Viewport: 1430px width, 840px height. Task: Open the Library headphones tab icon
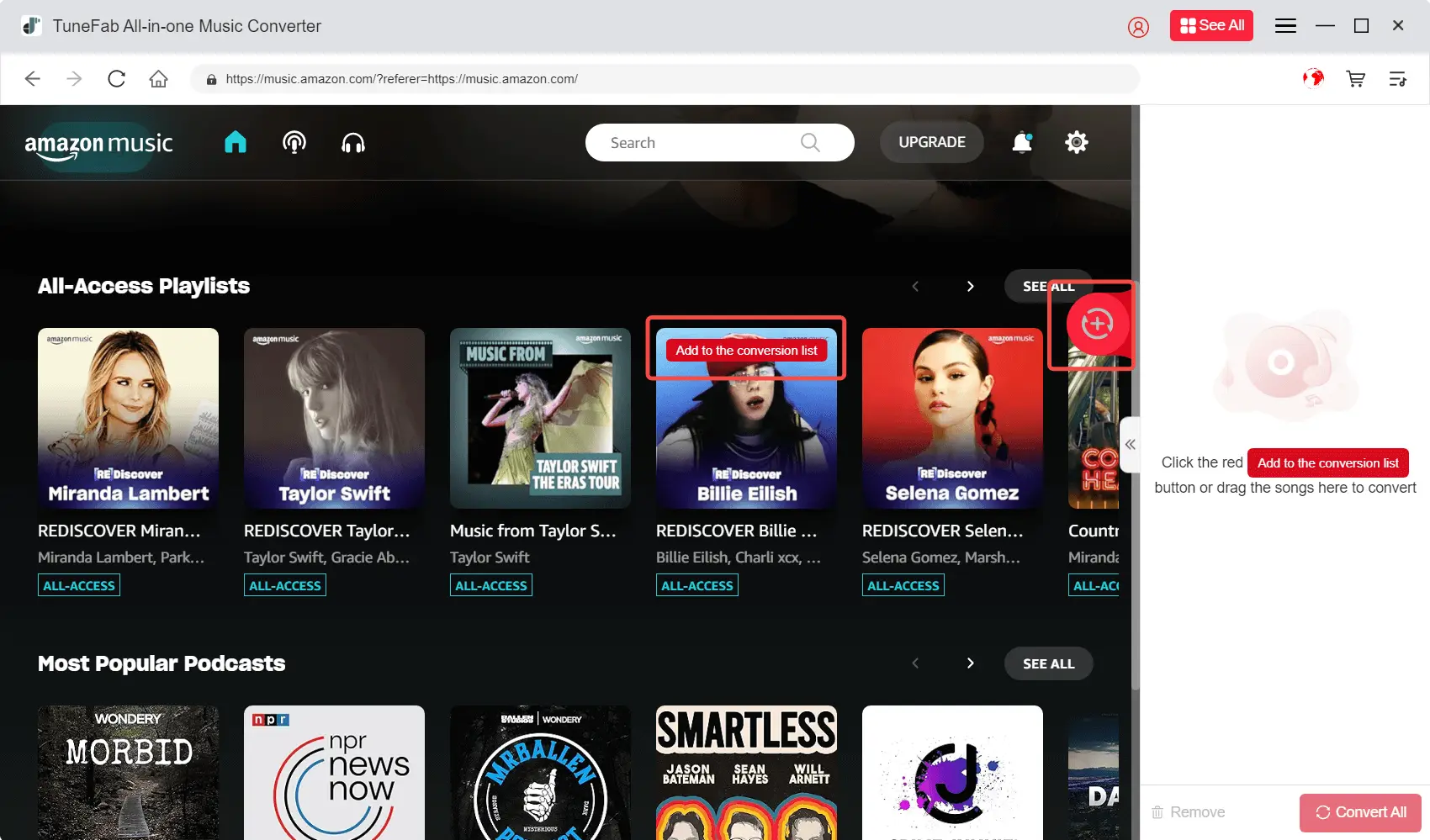point(353,143)
